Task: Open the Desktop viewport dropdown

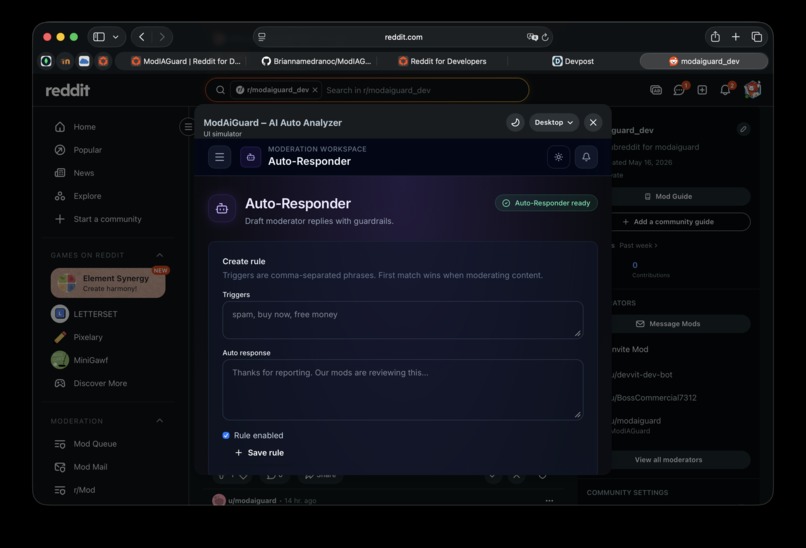Action: [x=554, y=122]
